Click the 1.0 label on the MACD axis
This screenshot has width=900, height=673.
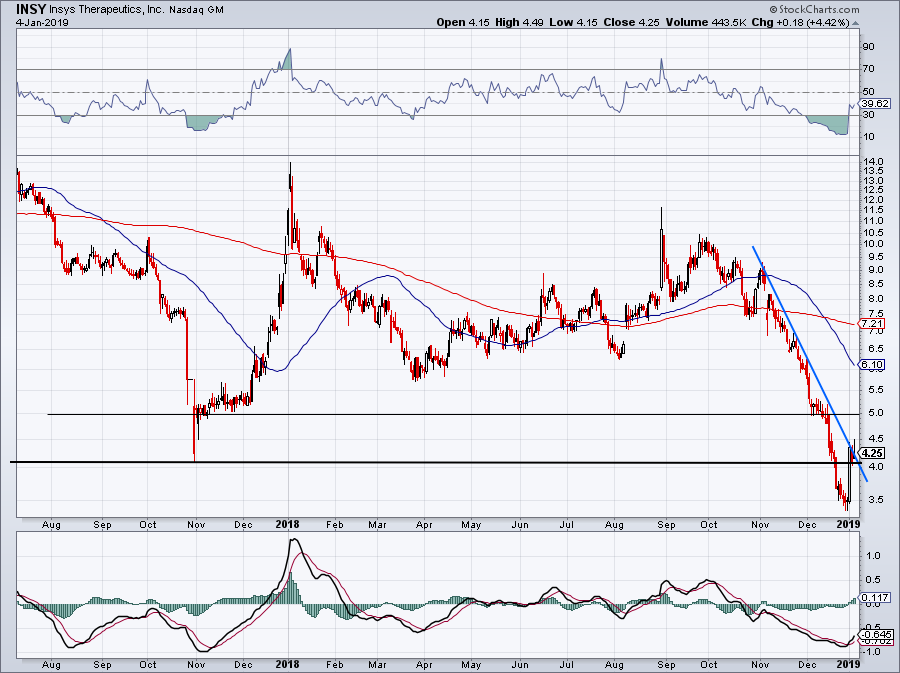click(x=873, y=556)
